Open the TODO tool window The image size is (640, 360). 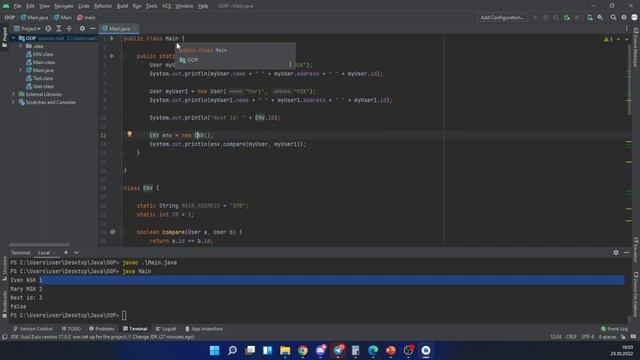click(71, 329)
